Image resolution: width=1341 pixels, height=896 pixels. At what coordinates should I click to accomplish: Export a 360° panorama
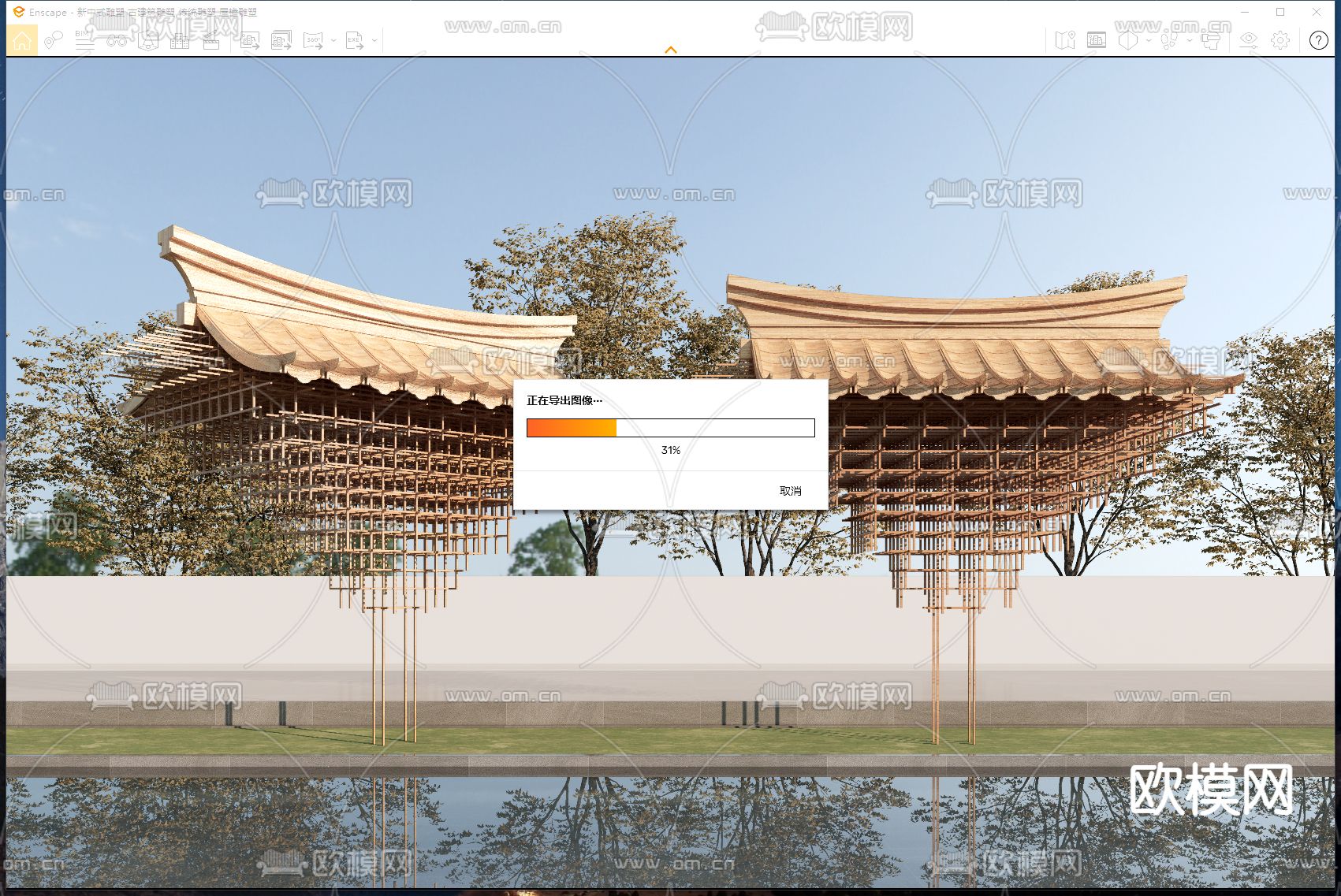(x=314, y=39)
